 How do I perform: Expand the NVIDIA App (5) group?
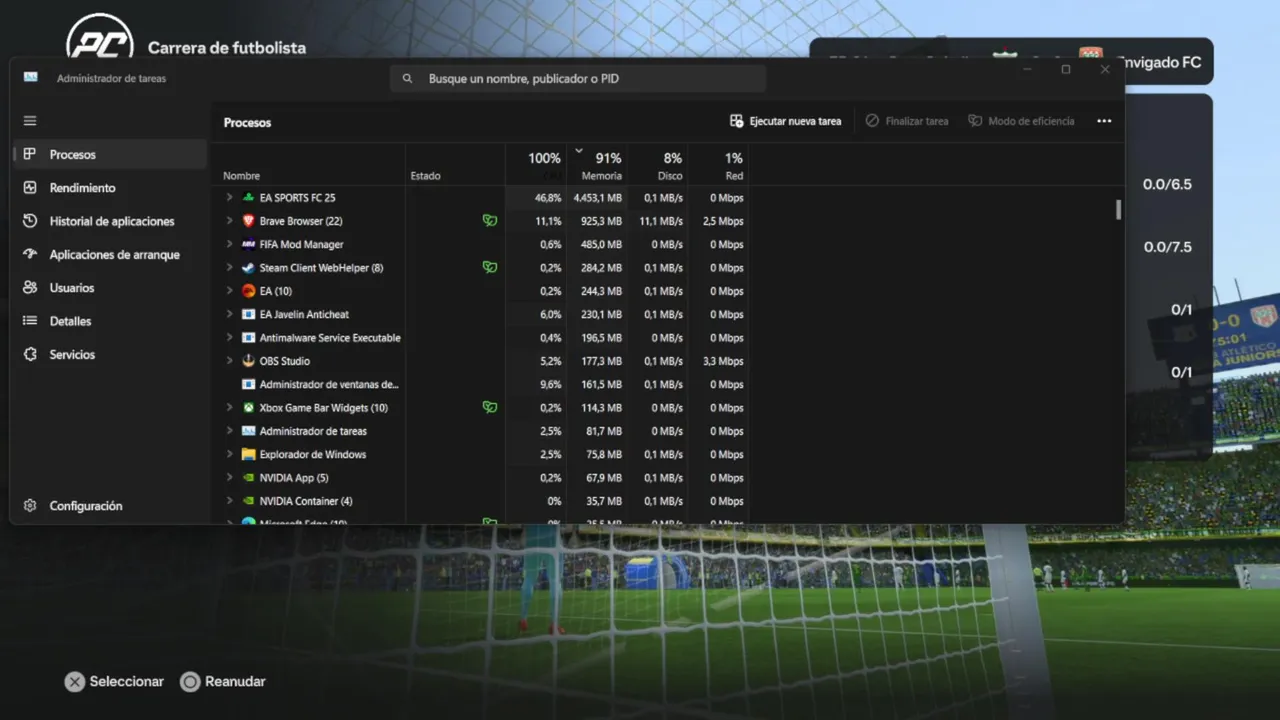click(x=229, y=478)
